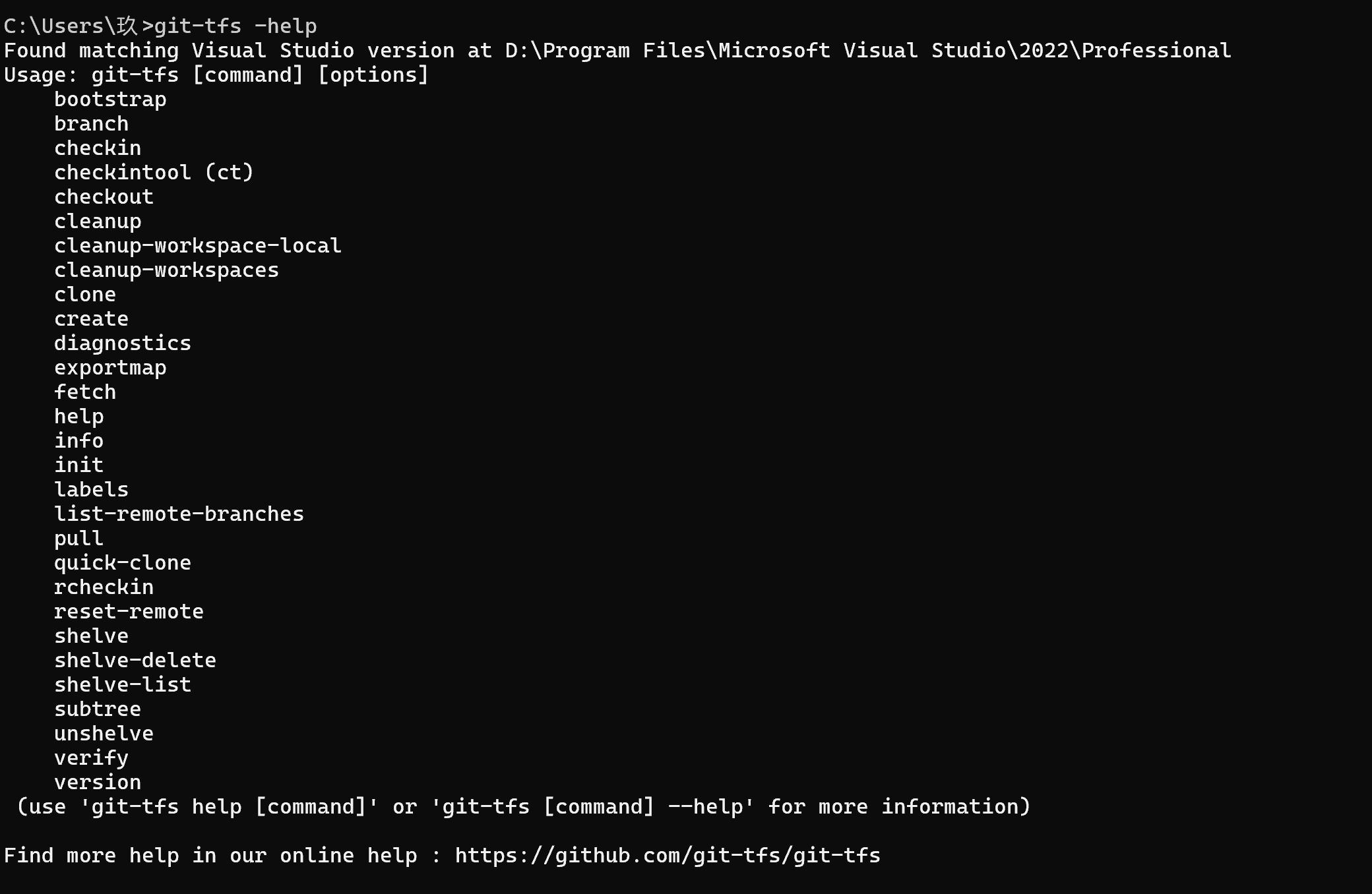The width and height of the screenshot is (1372, 894).
Task: Select the shelve command
Action: pos(91,636)
